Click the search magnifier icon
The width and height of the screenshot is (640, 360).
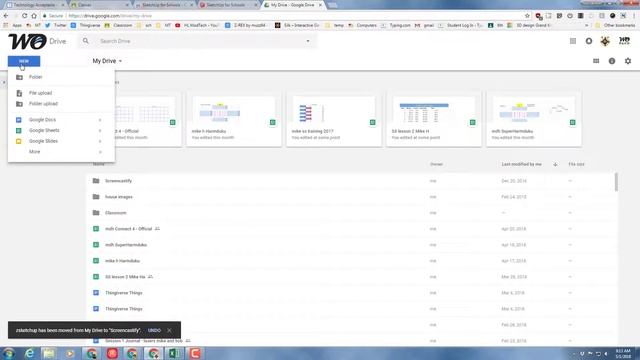click(x=86, y=41)
